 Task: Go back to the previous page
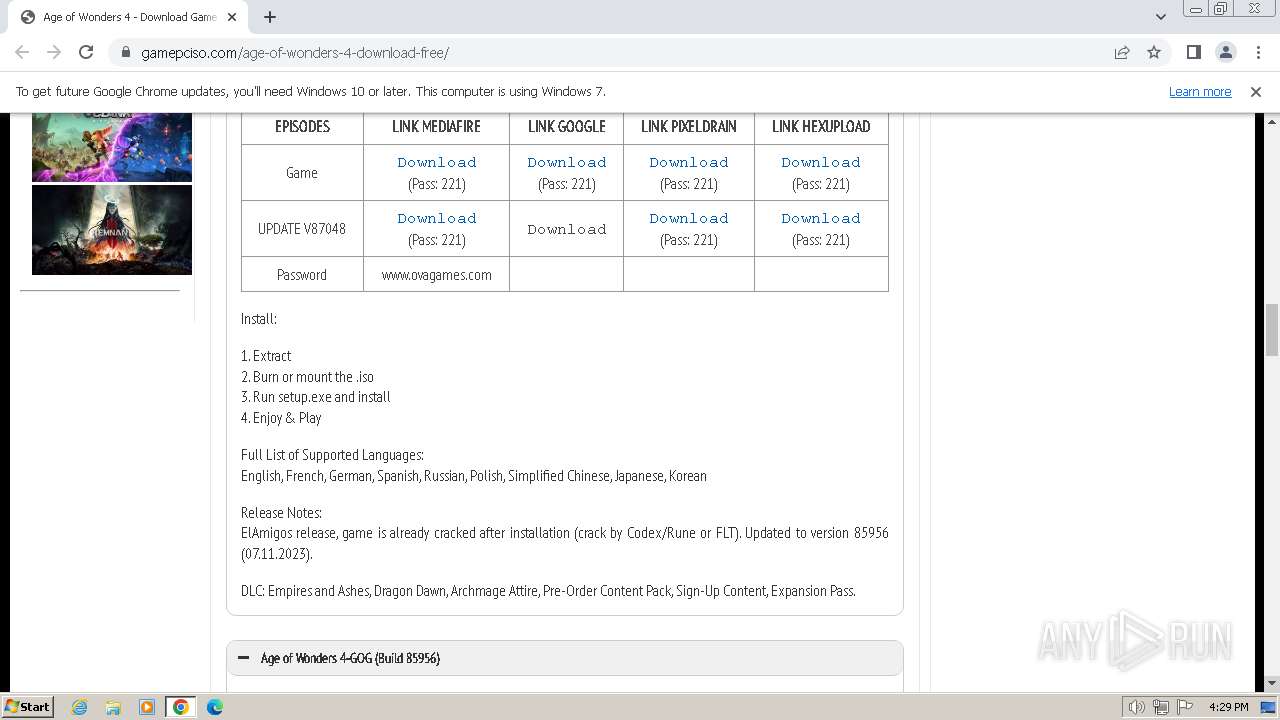tap(22, 52)
